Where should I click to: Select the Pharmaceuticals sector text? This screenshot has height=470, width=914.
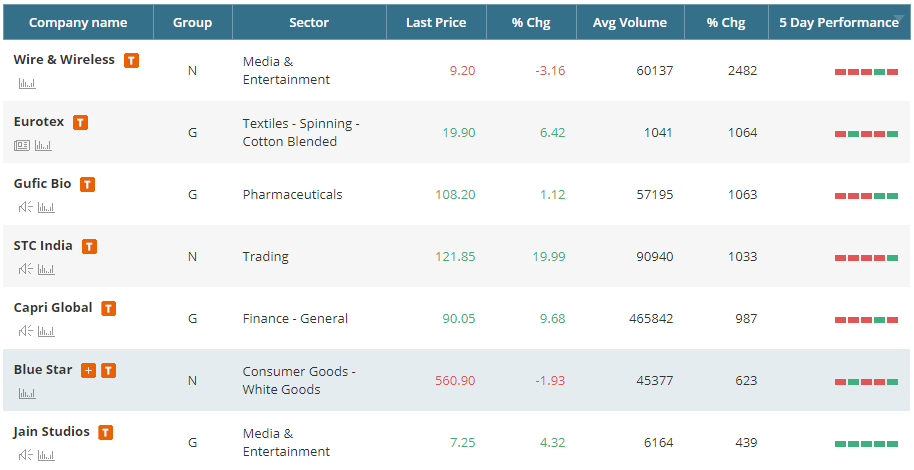pos(293,195)
